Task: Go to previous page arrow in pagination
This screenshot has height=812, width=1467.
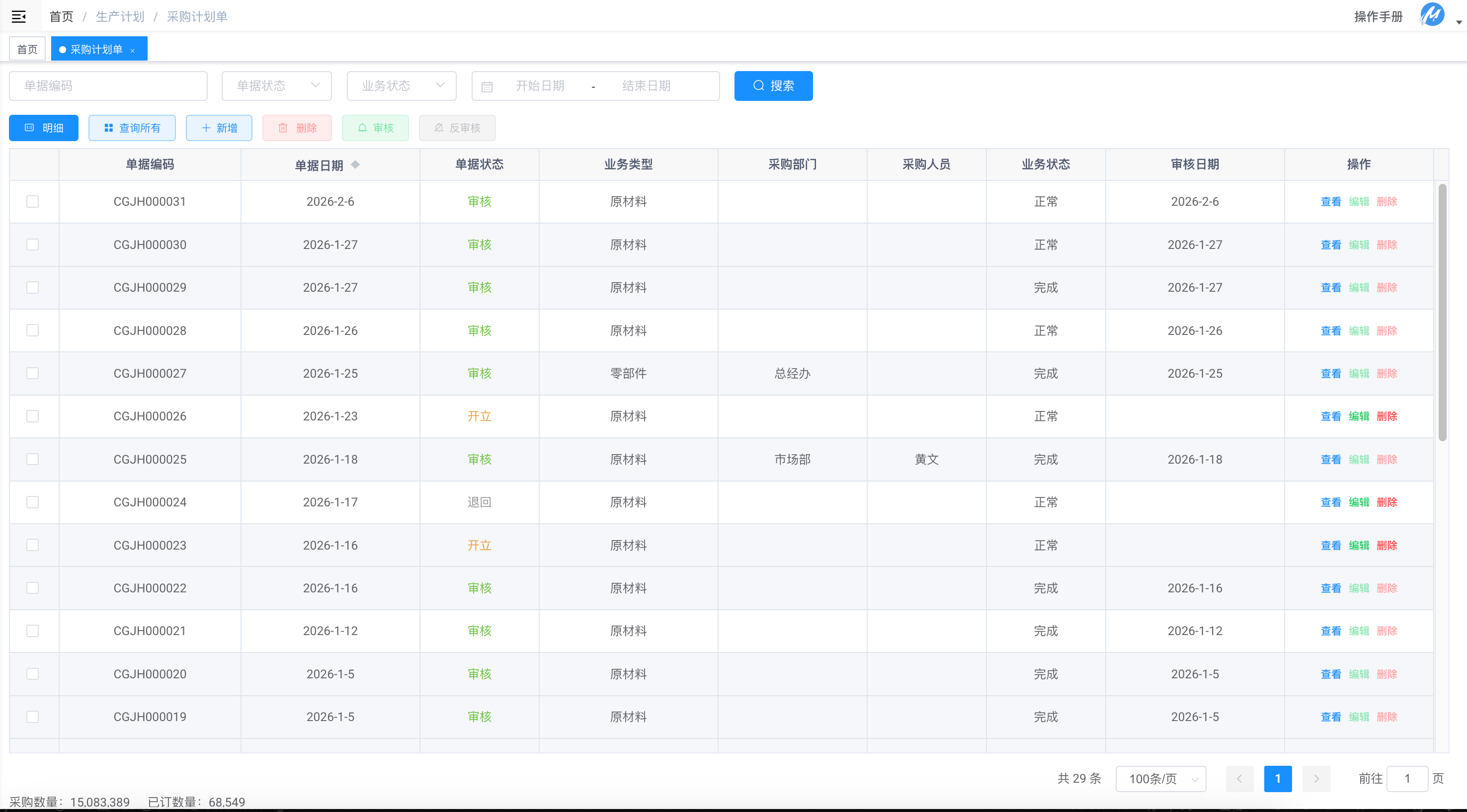Action: point(1239,778)
